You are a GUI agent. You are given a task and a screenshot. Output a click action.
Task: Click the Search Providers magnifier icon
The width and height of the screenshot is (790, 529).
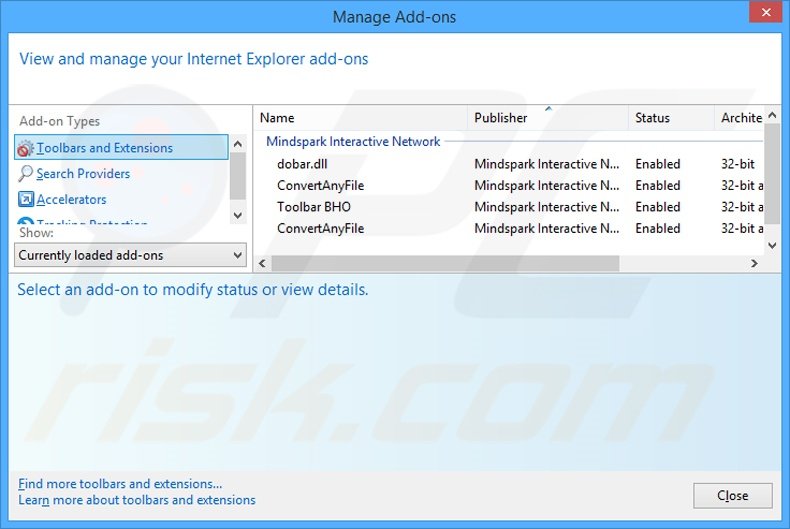25,173
